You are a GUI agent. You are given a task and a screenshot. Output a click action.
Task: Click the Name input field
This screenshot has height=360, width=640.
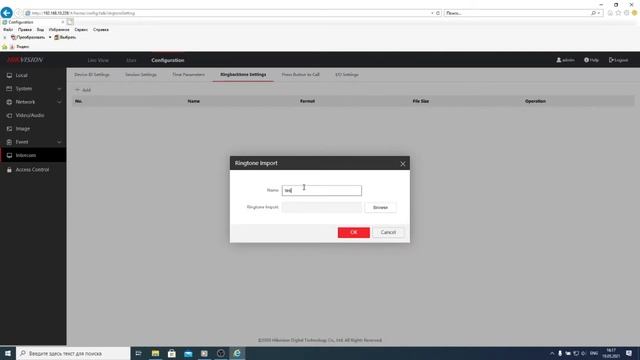point(322,191)
